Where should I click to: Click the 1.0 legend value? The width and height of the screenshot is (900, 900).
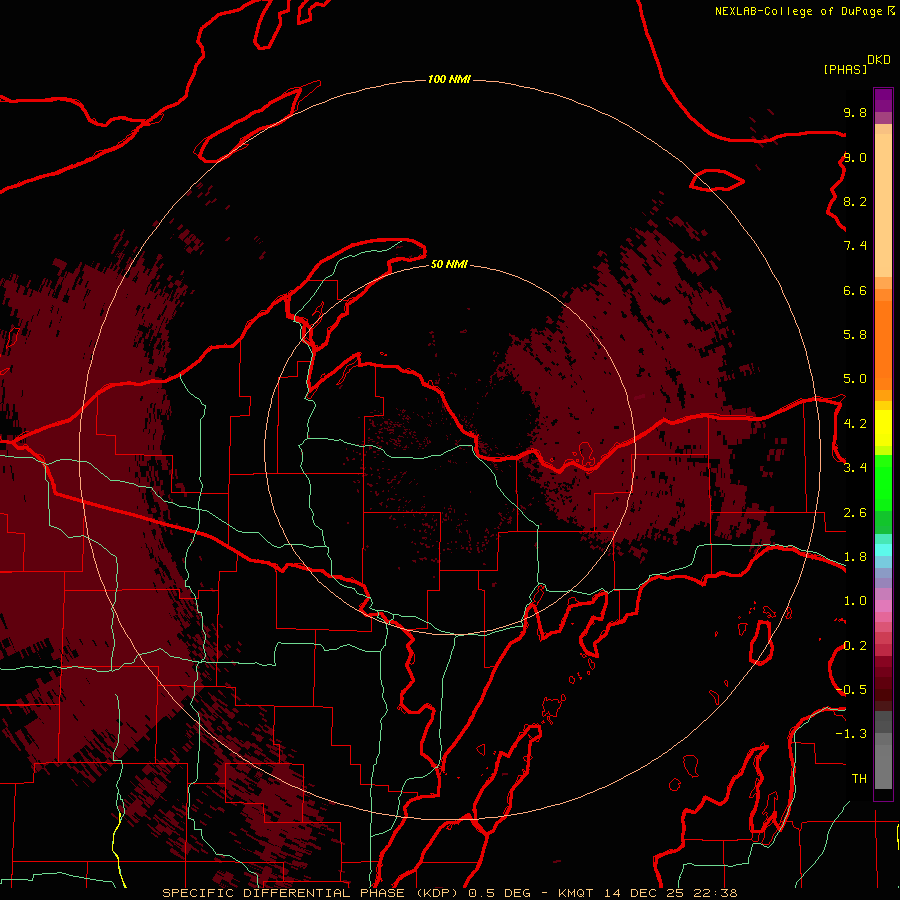(x=855, y=601)
